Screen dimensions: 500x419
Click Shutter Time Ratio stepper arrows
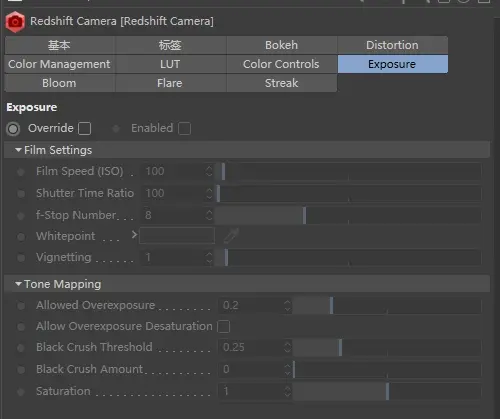(209, 193)
